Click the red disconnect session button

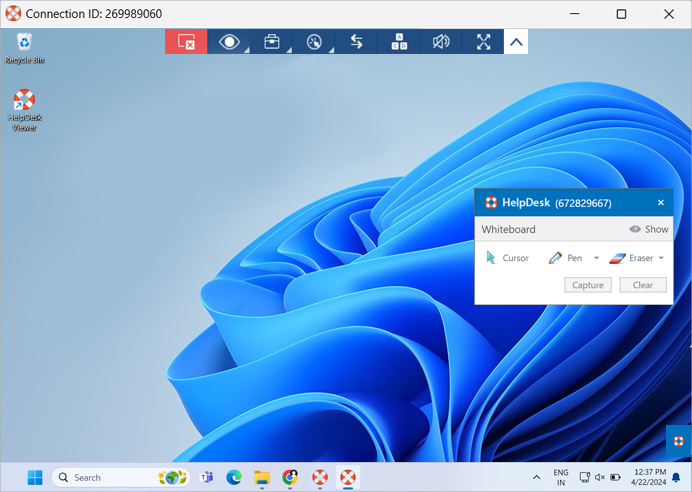point(186,42)
